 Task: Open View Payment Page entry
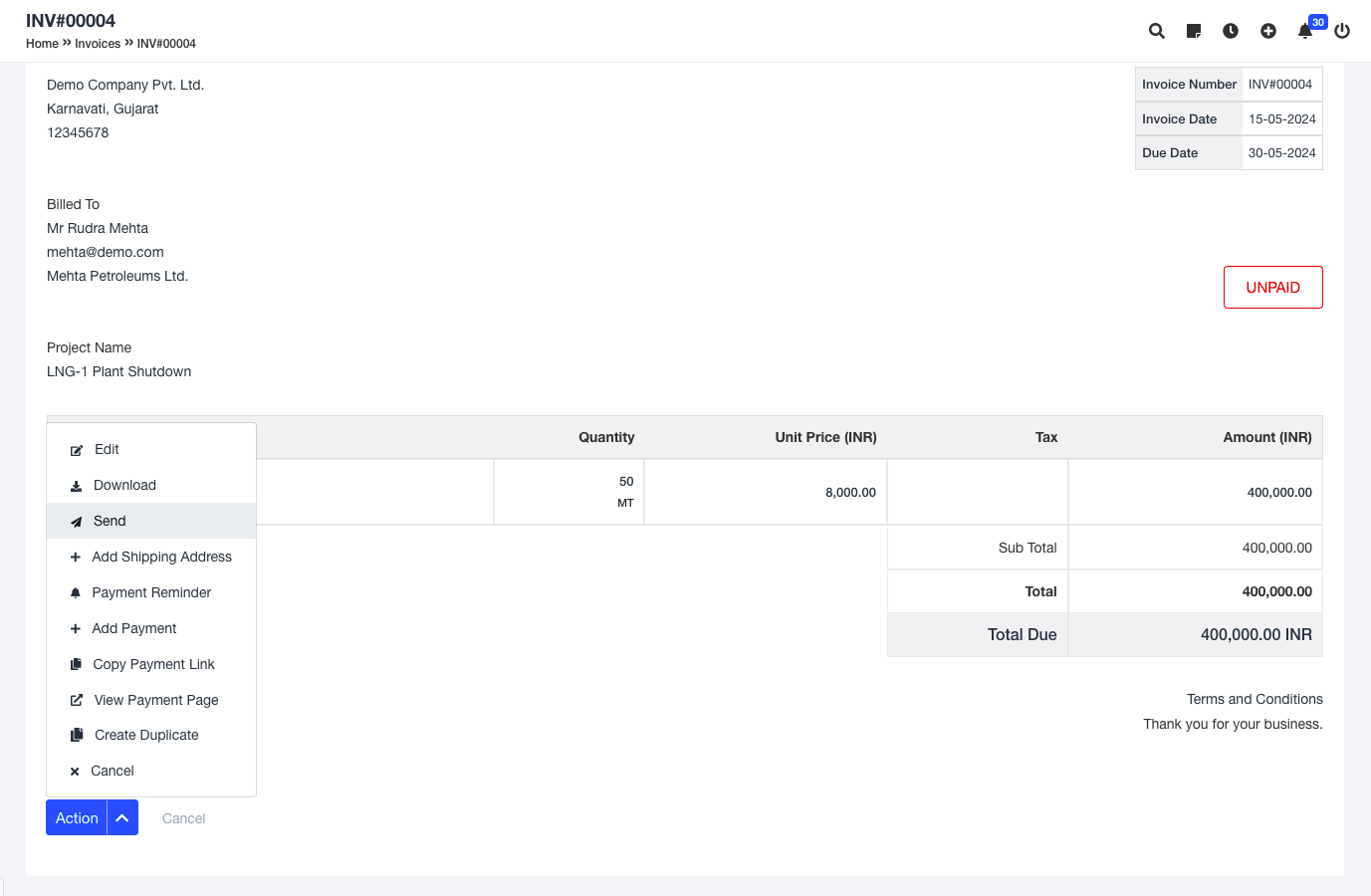click(x=156, y=701)
